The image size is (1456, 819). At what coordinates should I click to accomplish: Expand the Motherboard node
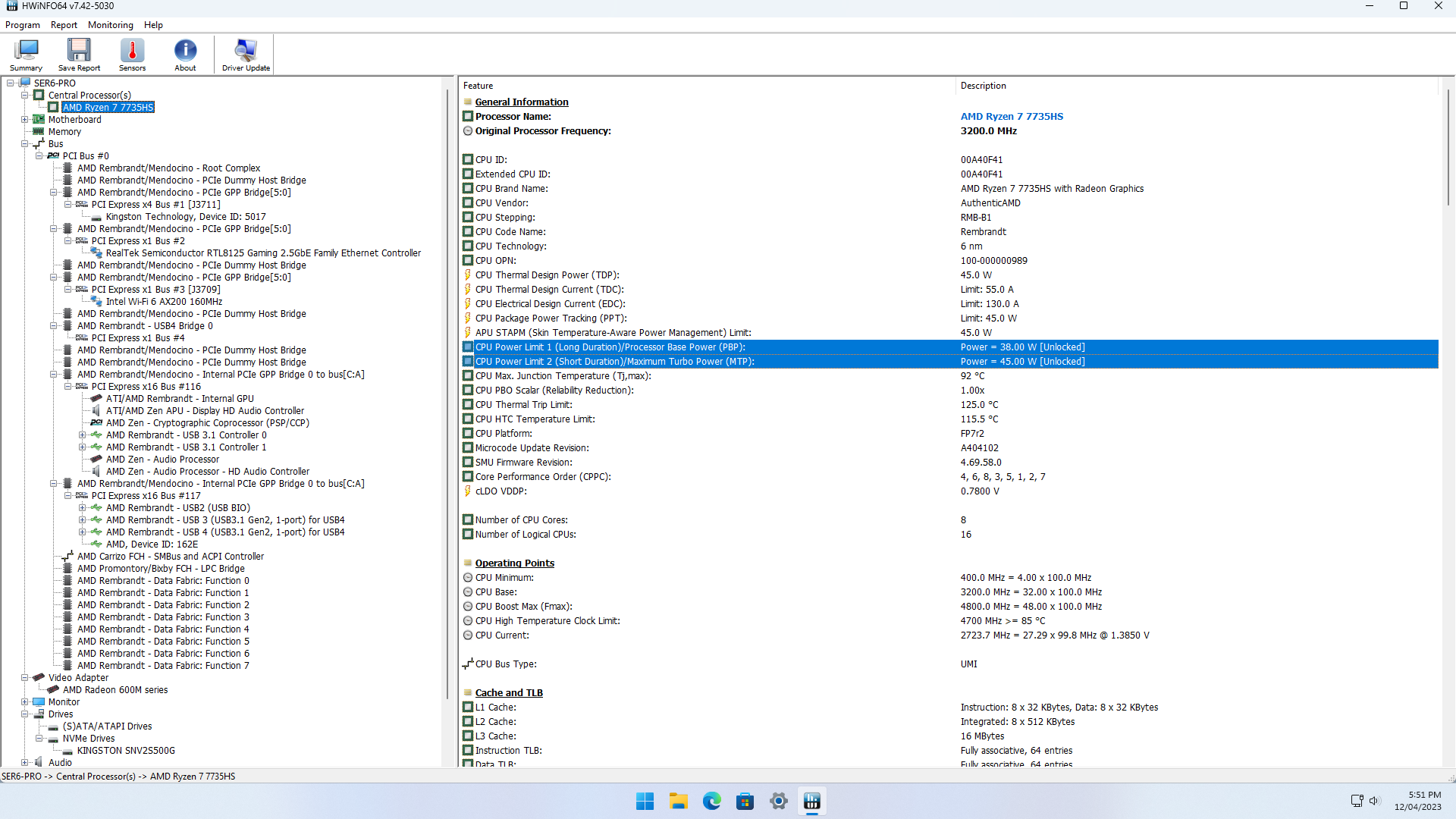point(25,120)
